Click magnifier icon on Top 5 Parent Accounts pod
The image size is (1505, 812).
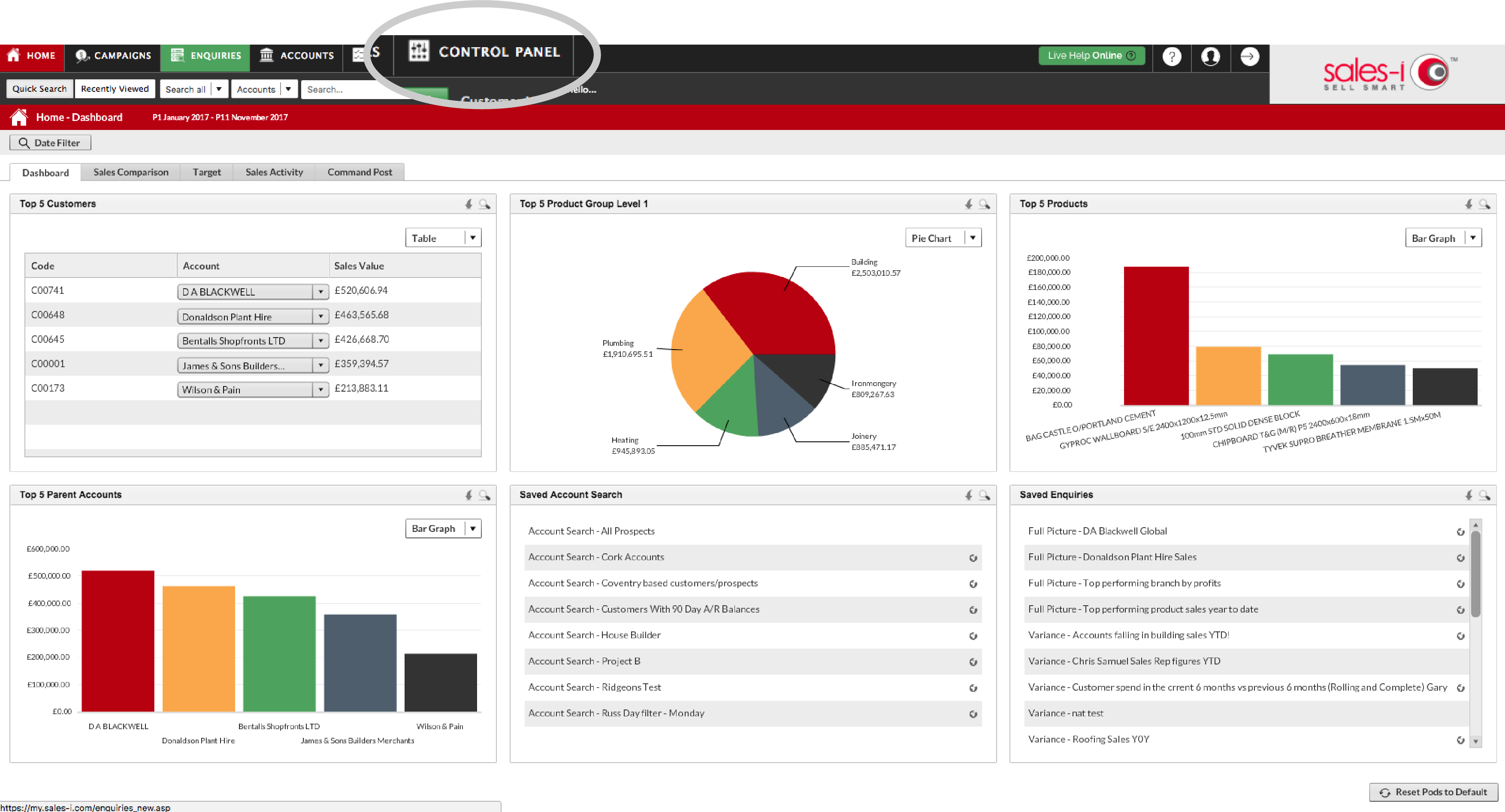[484, 495]
